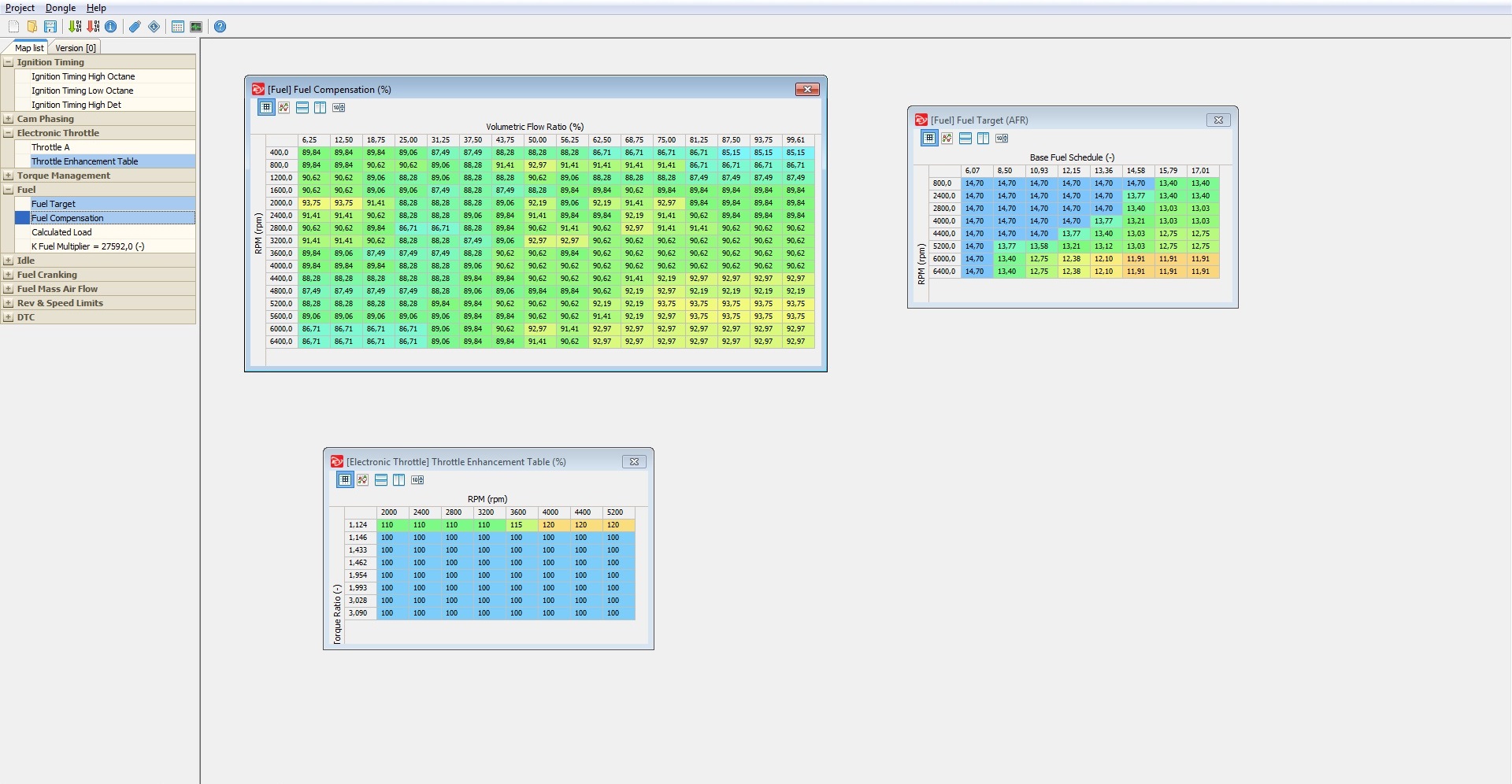
Task: Click the 400,0 RPM row header in Fuel Compensation
Action: pyautogui.click(x=281, y=153)
